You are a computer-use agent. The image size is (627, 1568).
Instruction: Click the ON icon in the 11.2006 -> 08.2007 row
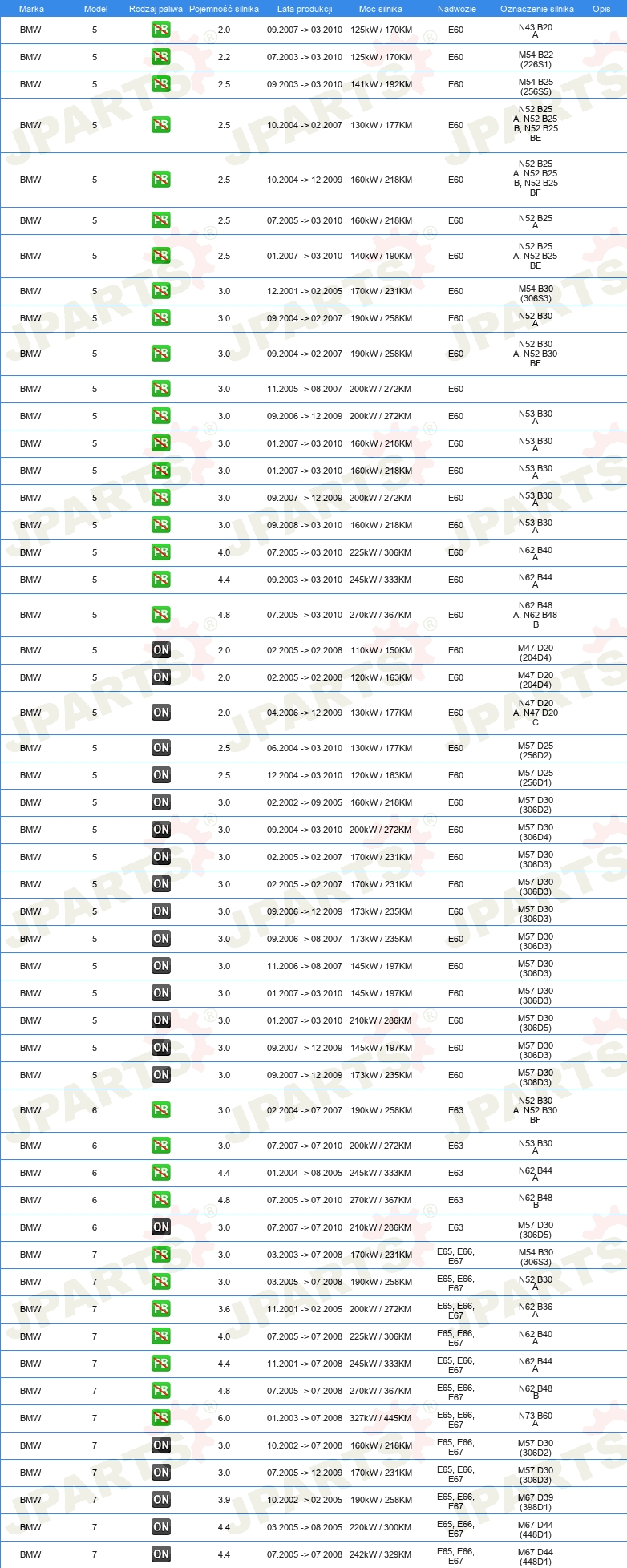coord(161,966)
